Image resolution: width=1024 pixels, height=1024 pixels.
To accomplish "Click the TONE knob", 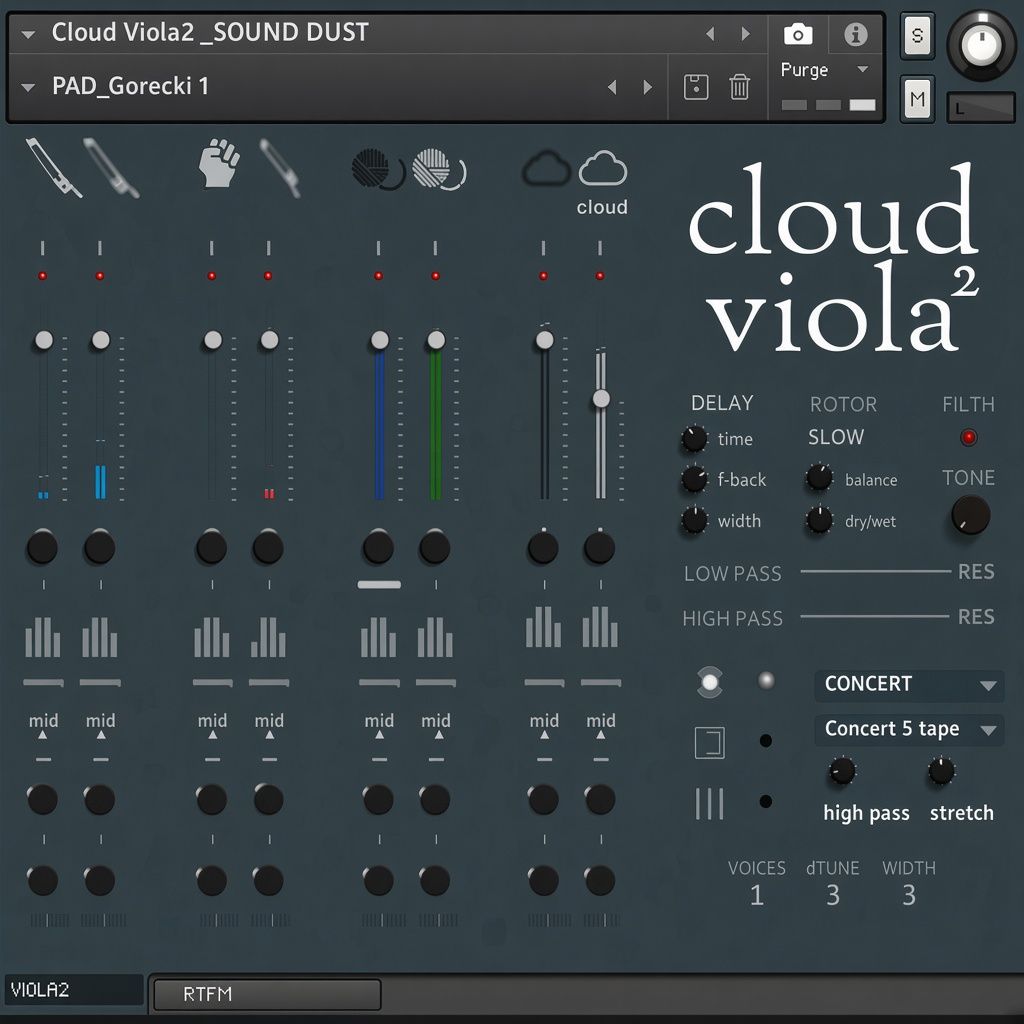I will tap(970, 515).
